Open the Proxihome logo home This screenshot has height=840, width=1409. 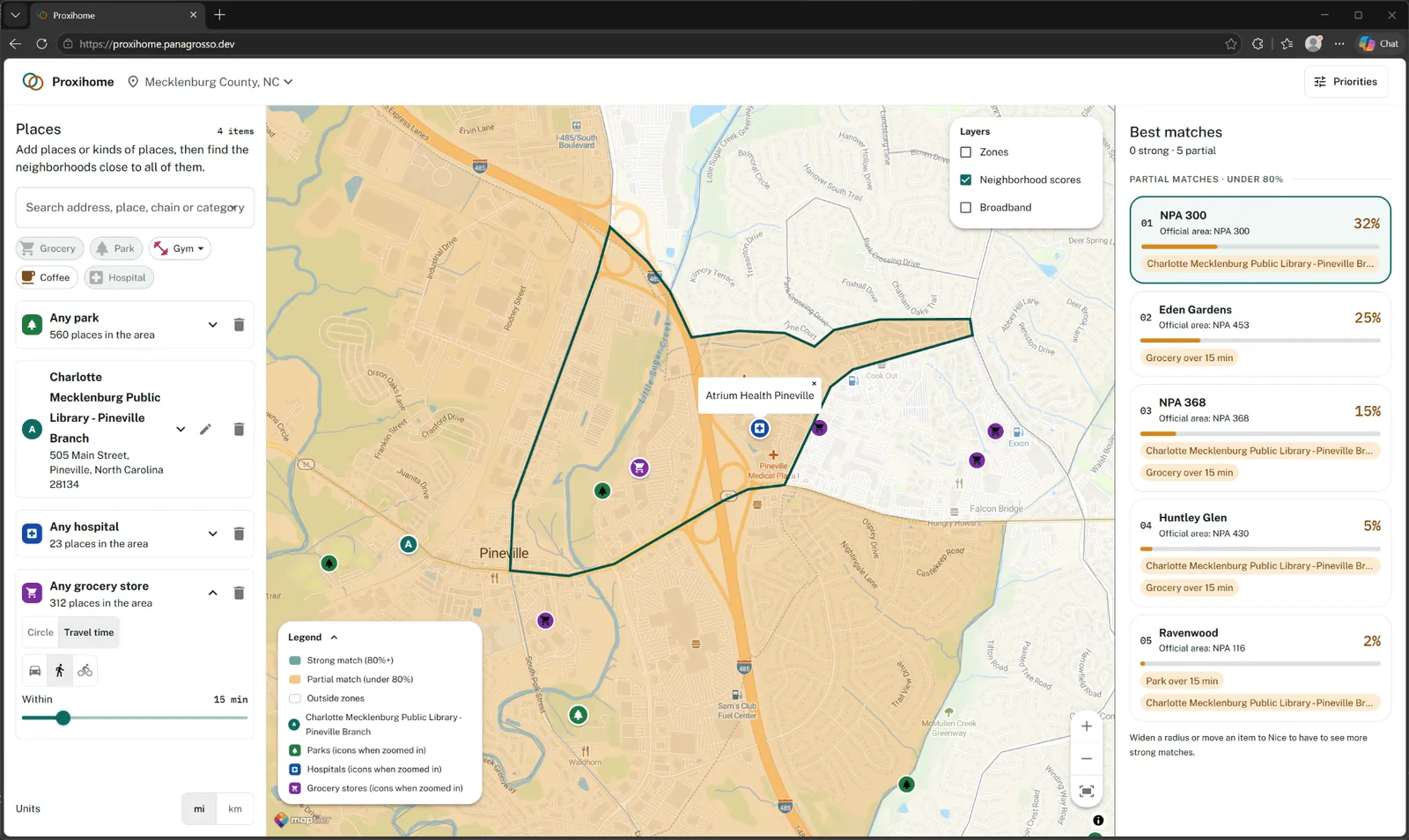coord(69,82)
